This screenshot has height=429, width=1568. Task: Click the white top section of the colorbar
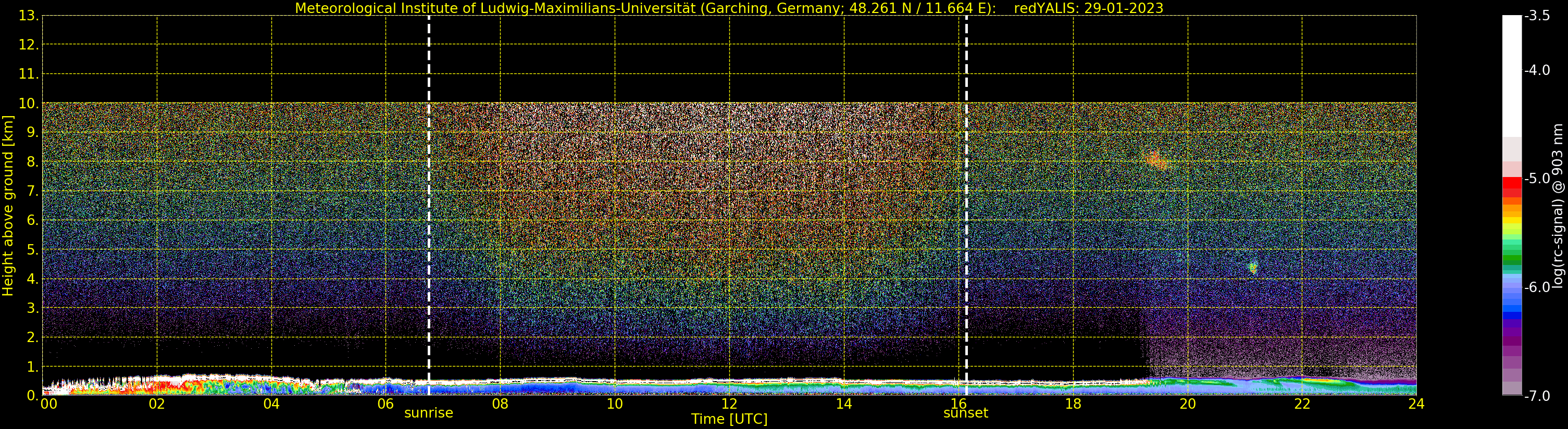tap(1512, 76)
